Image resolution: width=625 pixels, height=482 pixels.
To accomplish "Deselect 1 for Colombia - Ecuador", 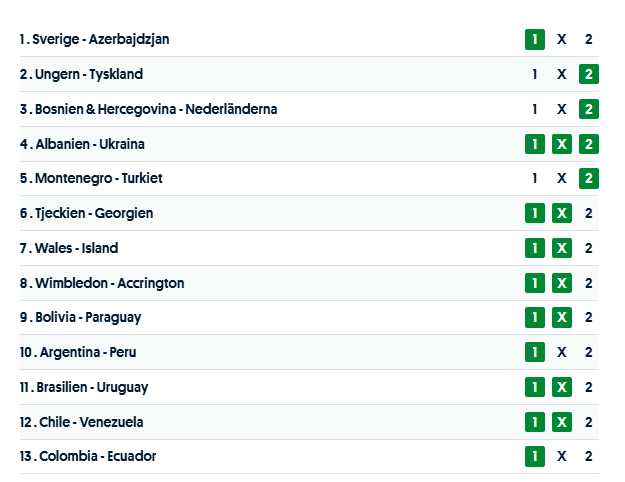I will coord(535,456).
